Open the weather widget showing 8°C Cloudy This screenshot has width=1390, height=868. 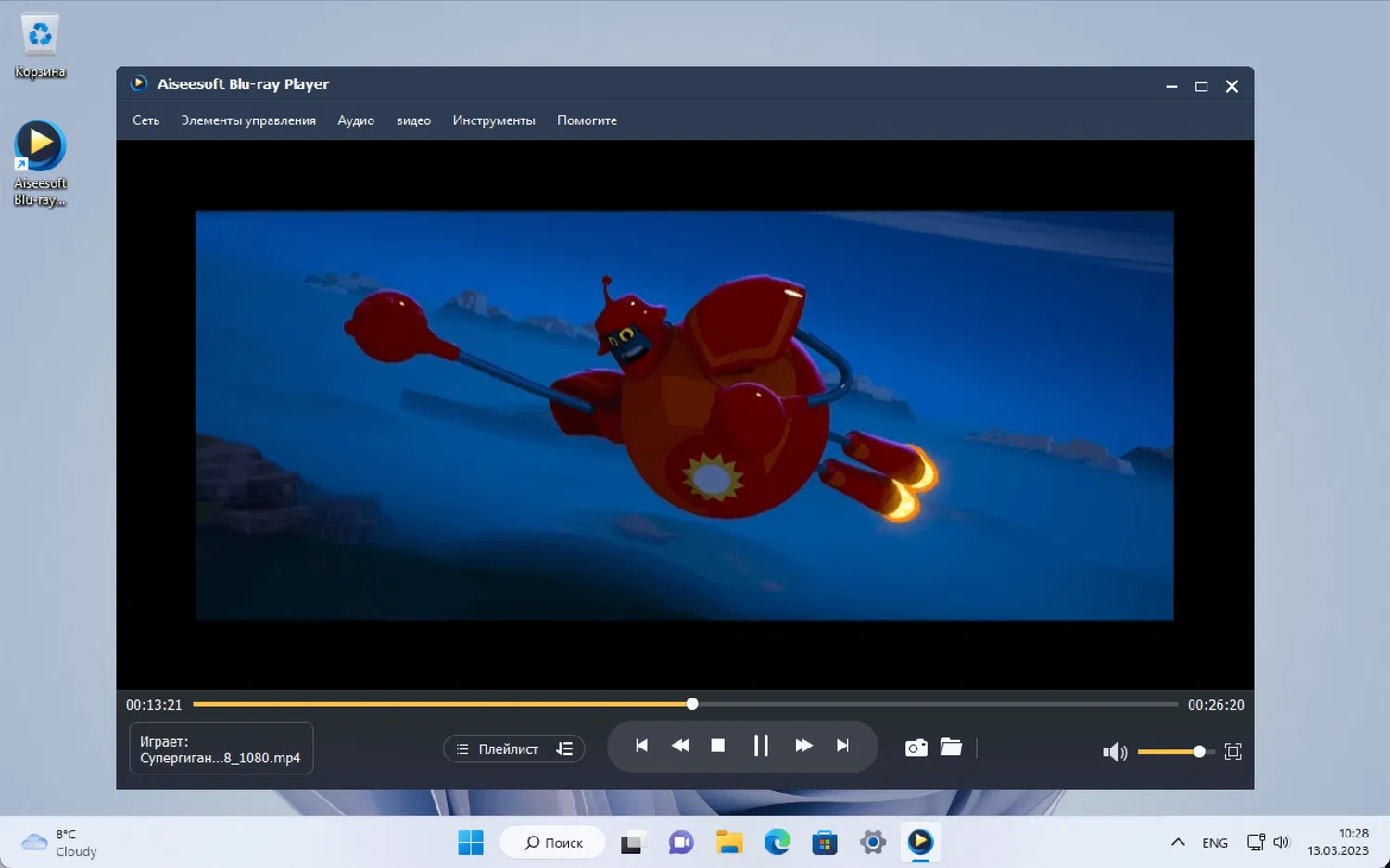59,843
